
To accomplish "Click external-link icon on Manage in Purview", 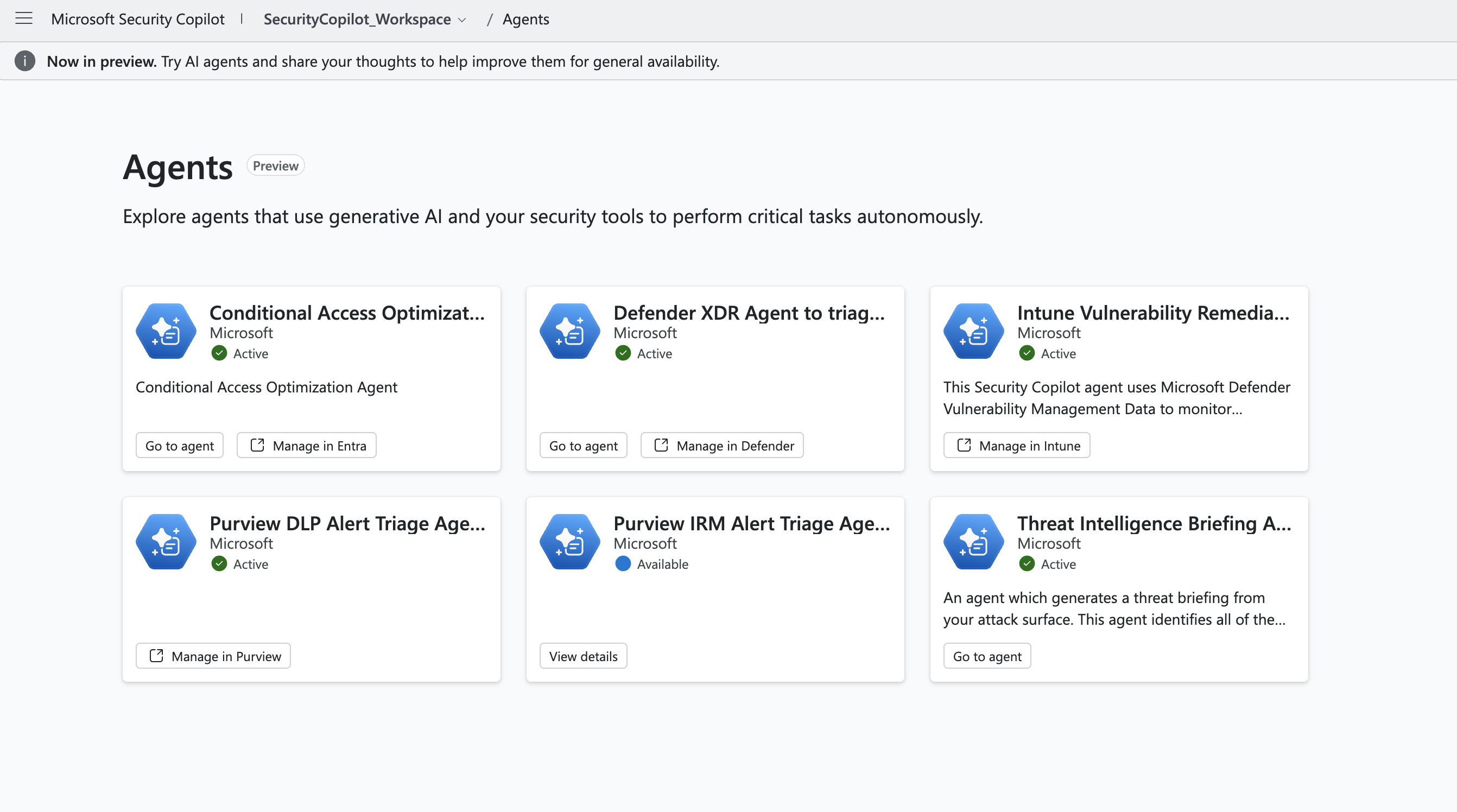I will point(157,656).
